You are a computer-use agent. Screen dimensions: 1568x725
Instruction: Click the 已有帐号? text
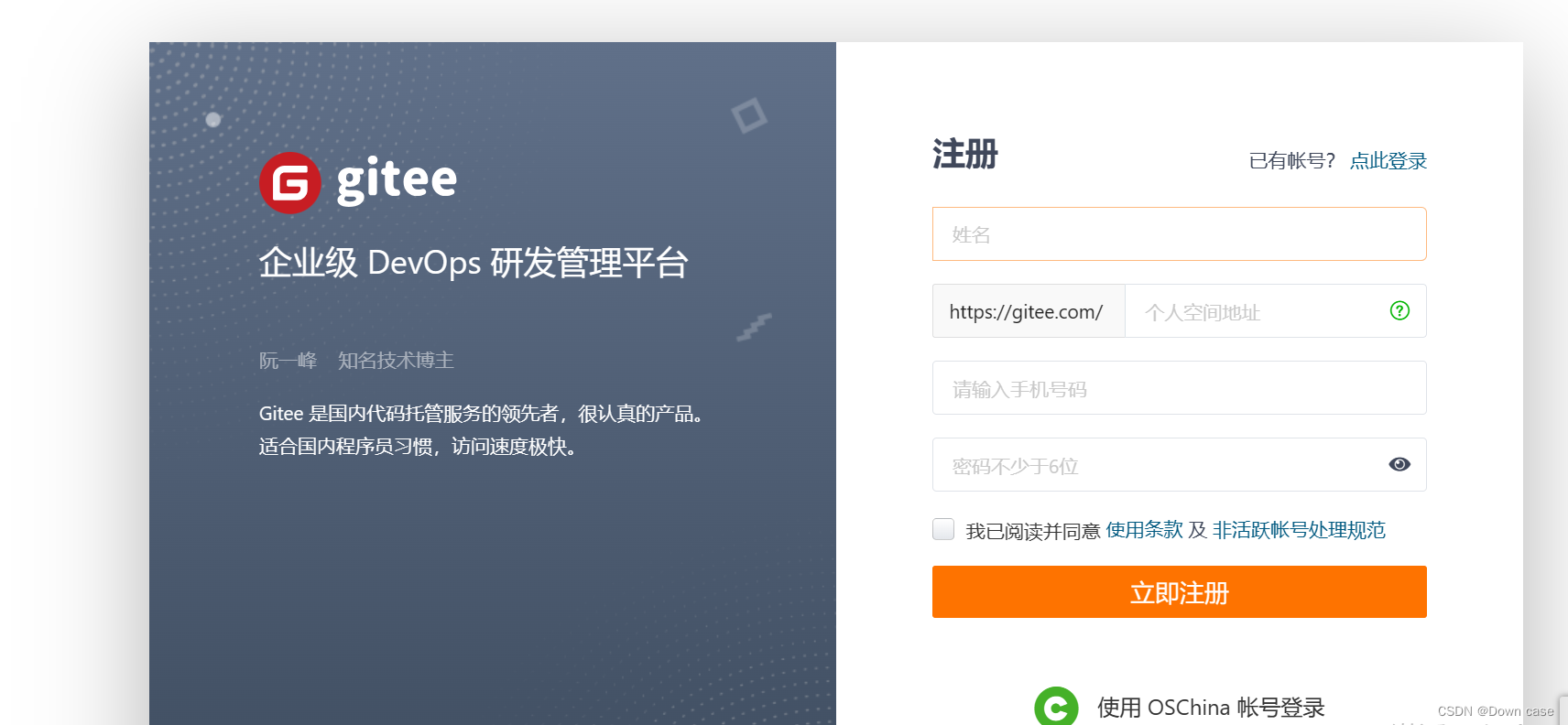point(1292,161)
